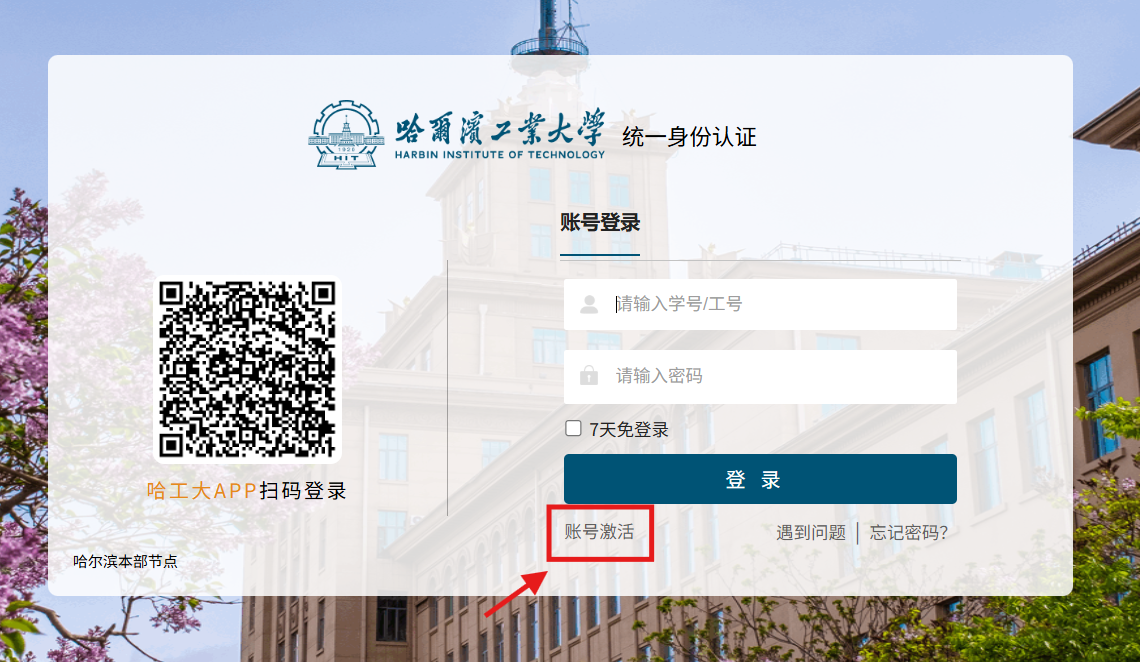Screen dimensions: 1140x662
Task: Click the user silhouette icon in username field
Action: pyautogui.click(x=589, y=304)
